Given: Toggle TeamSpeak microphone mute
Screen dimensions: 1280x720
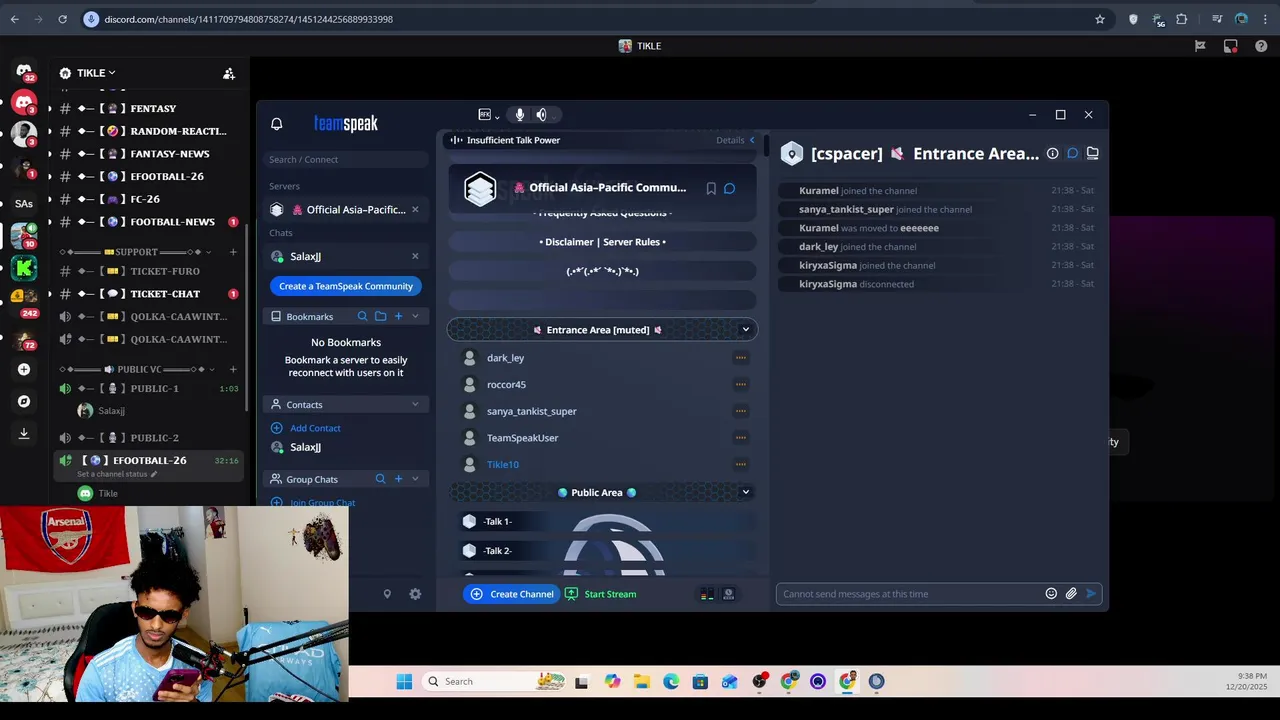Looking at the screenshot, I should point(519,115).
